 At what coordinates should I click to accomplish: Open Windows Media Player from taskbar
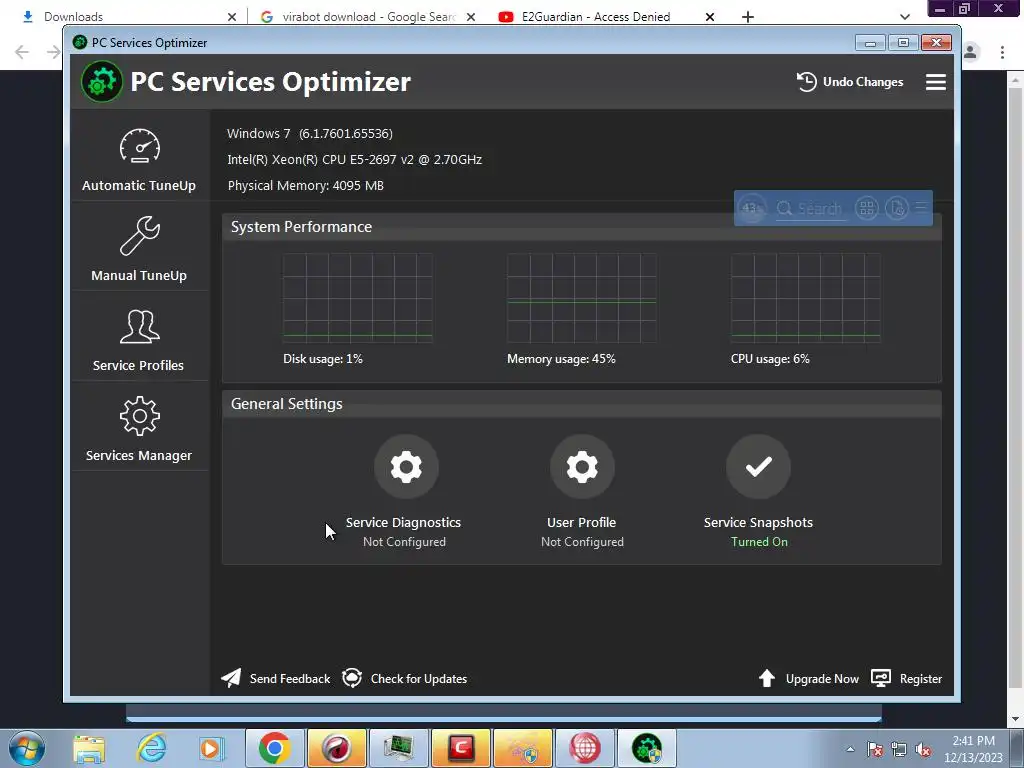click(x=212, y=748)
